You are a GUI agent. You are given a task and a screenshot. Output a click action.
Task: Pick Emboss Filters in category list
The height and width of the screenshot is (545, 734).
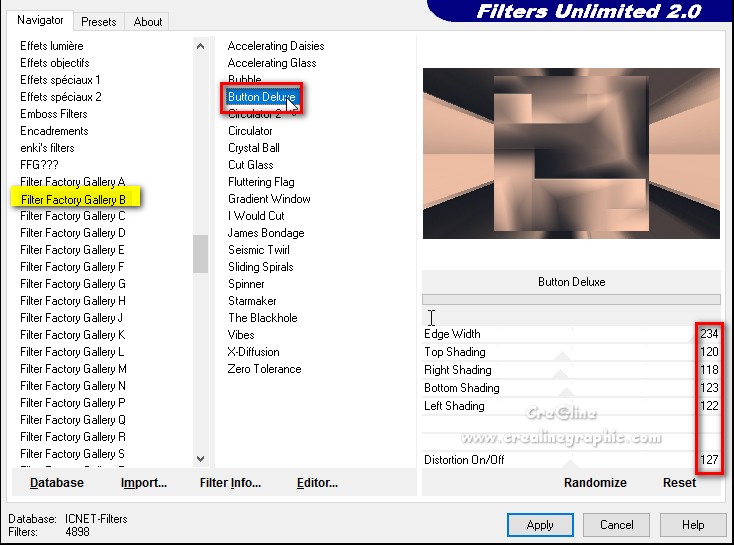(x=54, y=114)
